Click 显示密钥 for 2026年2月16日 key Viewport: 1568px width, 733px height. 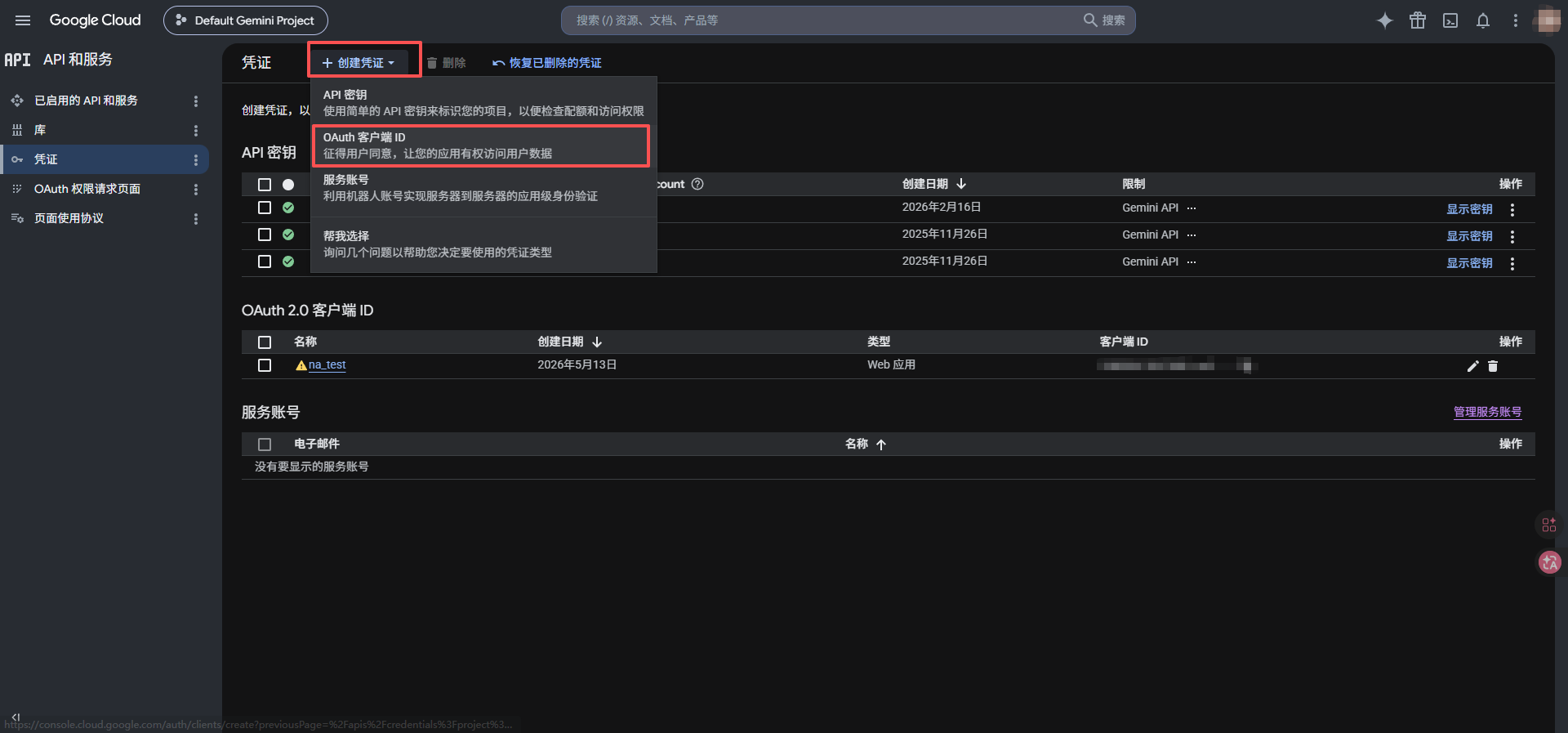click(1469, 209)
